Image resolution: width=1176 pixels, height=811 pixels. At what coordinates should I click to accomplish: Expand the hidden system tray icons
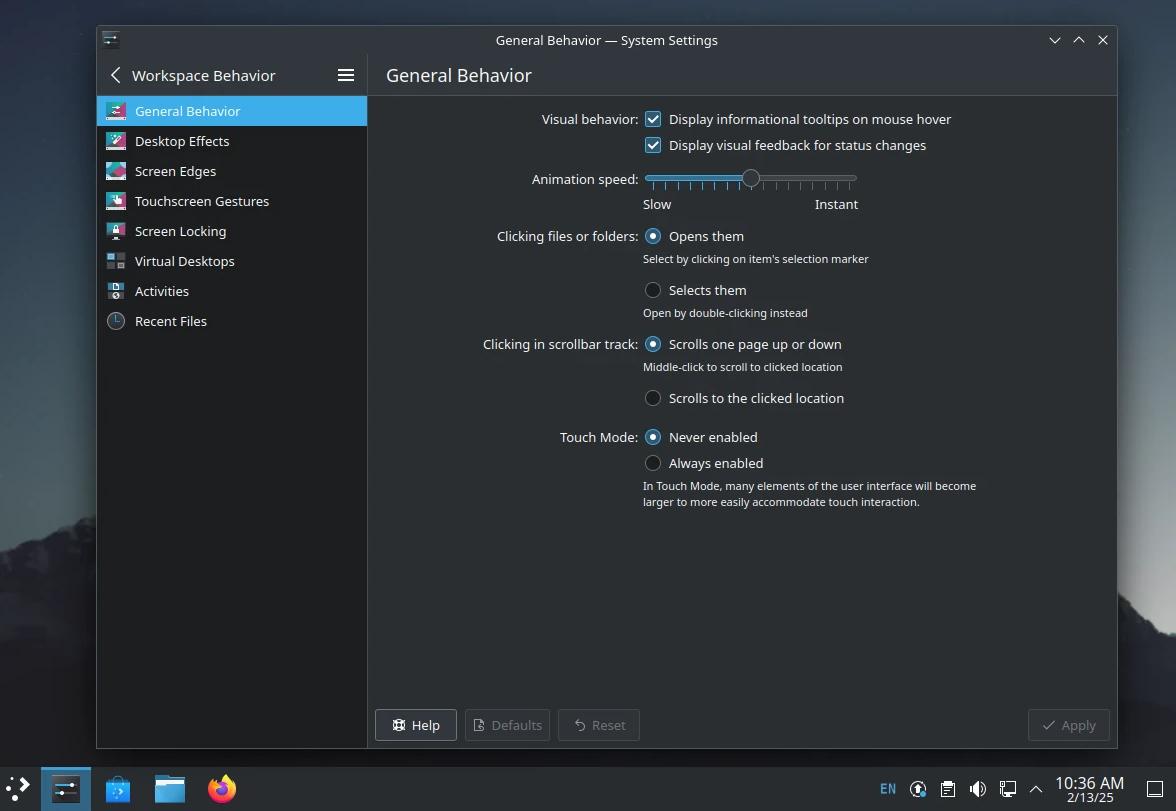pyautogui.click(x=1036, y=789)
